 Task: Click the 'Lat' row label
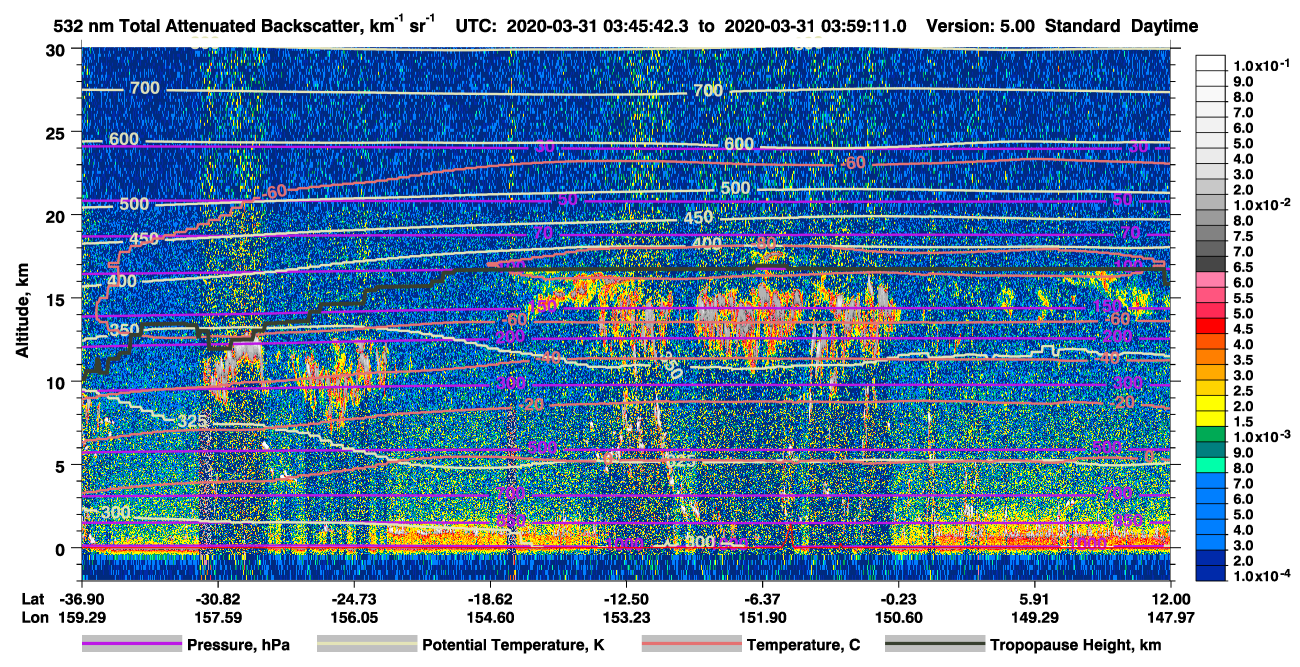click(33, 598)
